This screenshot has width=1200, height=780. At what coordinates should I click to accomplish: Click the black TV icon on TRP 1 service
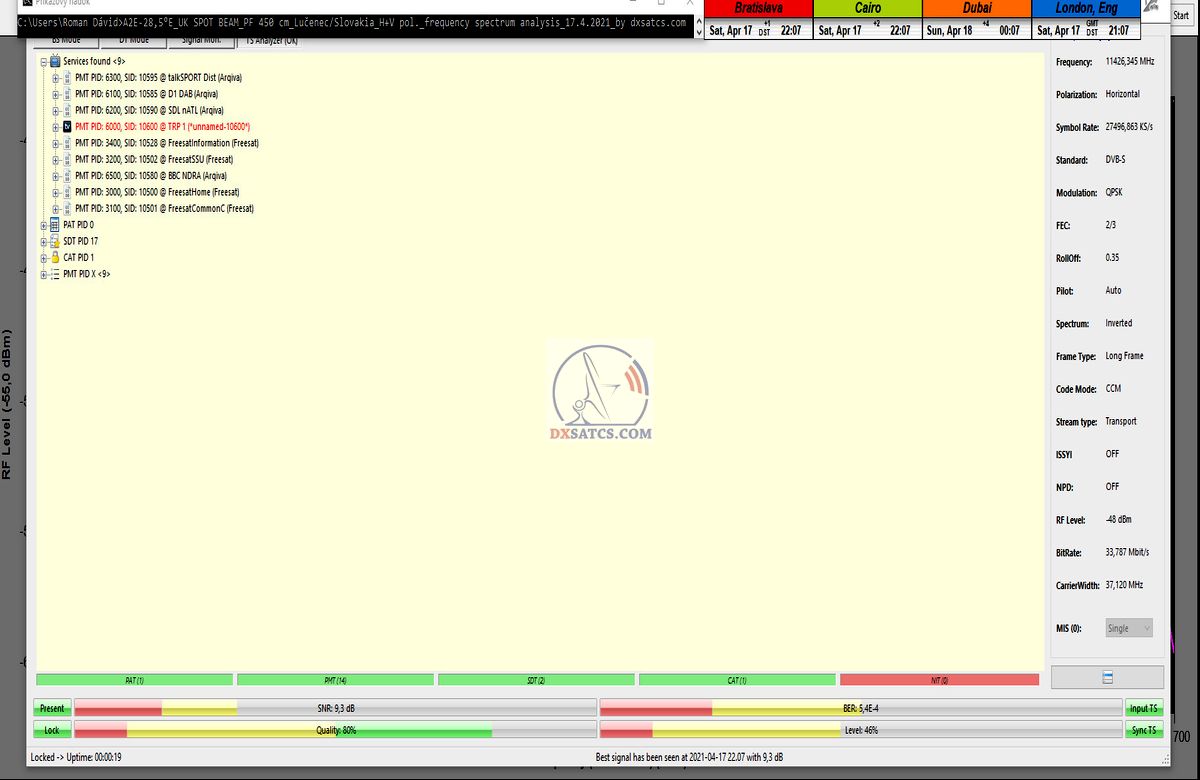(67, 127)
